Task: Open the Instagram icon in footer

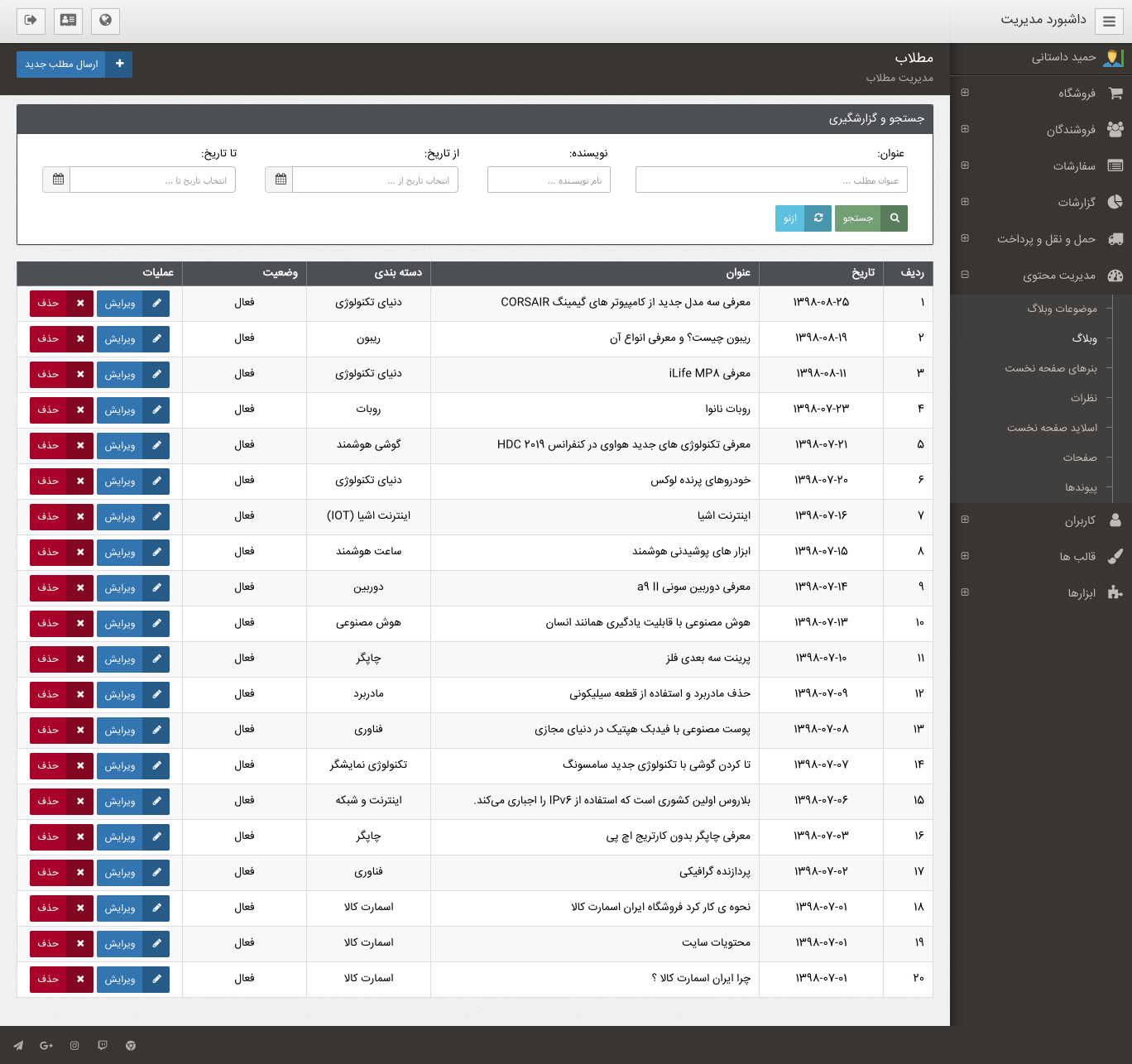Action: point(74,1046)
